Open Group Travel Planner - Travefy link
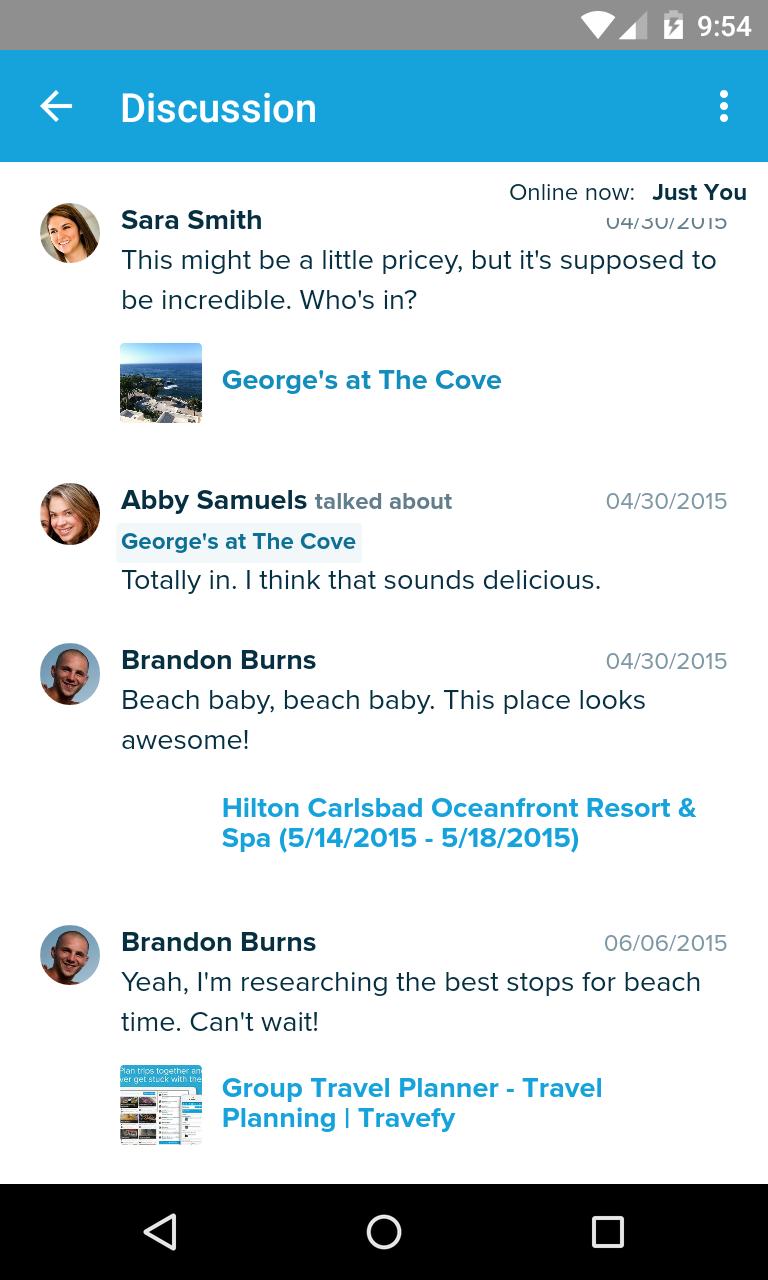The image size is (768, 1280). coord(411,1103)
